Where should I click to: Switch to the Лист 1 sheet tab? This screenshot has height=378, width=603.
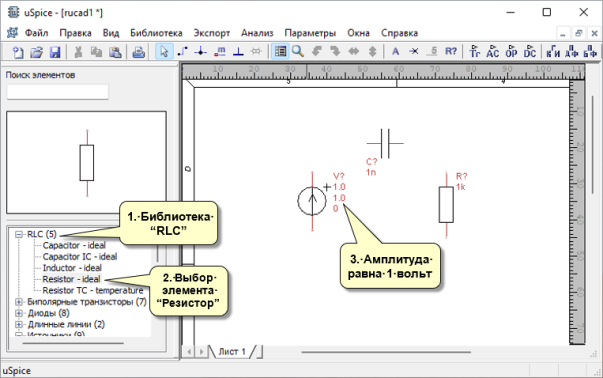tap(232, 351)
